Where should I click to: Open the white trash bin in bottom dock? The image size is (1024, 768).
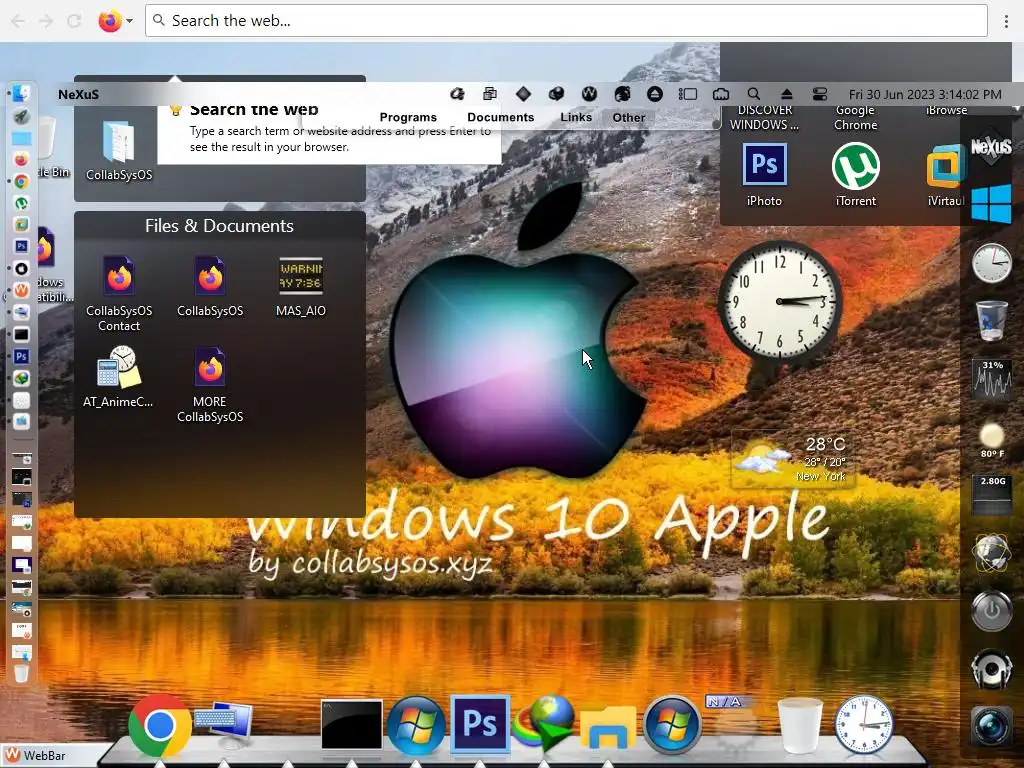(800, 726)
